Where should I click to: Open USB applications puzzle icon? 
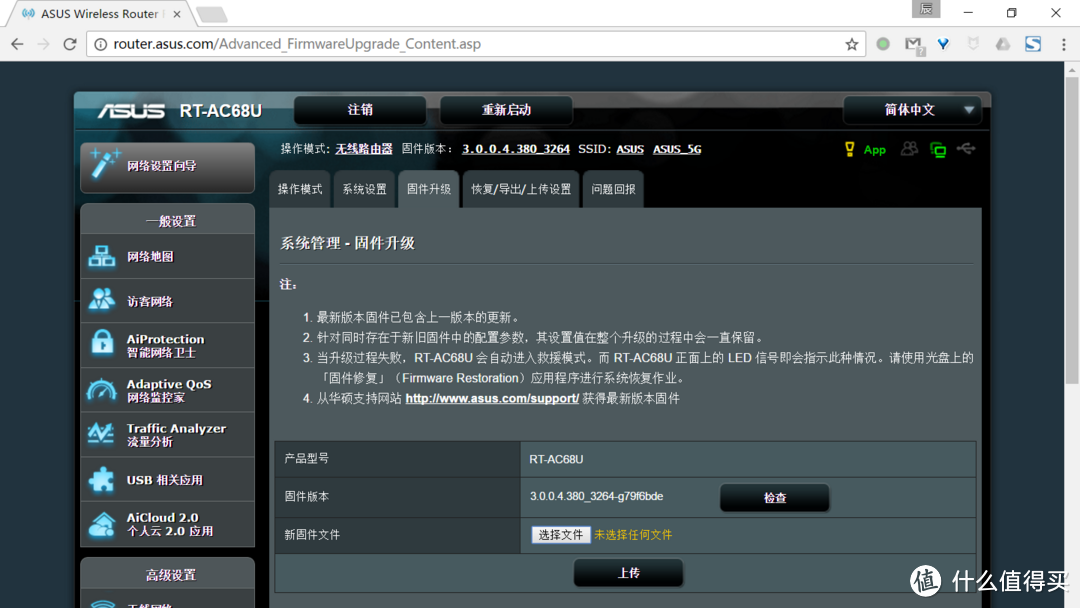click(x=102, y=480)
